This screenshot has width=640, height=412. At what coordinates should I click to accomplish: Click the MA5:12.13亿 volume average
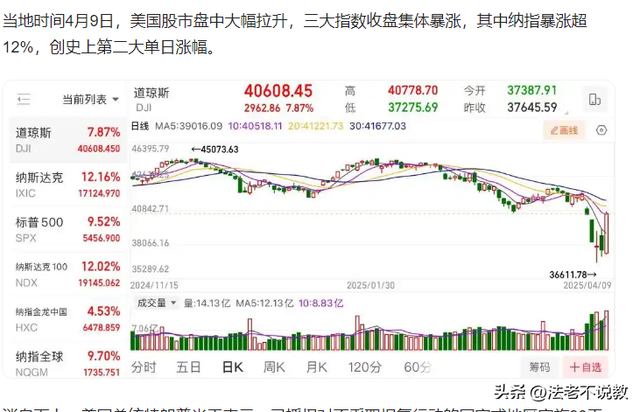pyautogui.click(x=264, y=303)
